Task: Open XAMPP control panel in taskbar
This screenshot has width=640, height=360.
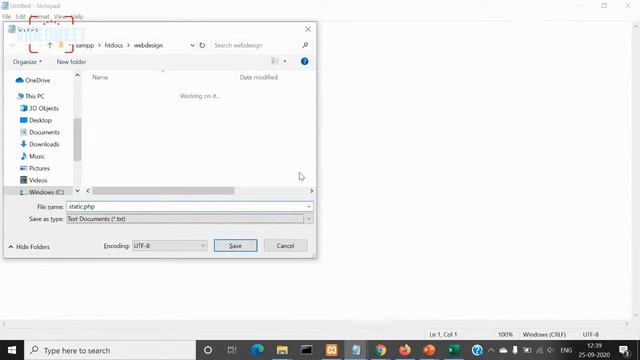Action: click(331, 350)
